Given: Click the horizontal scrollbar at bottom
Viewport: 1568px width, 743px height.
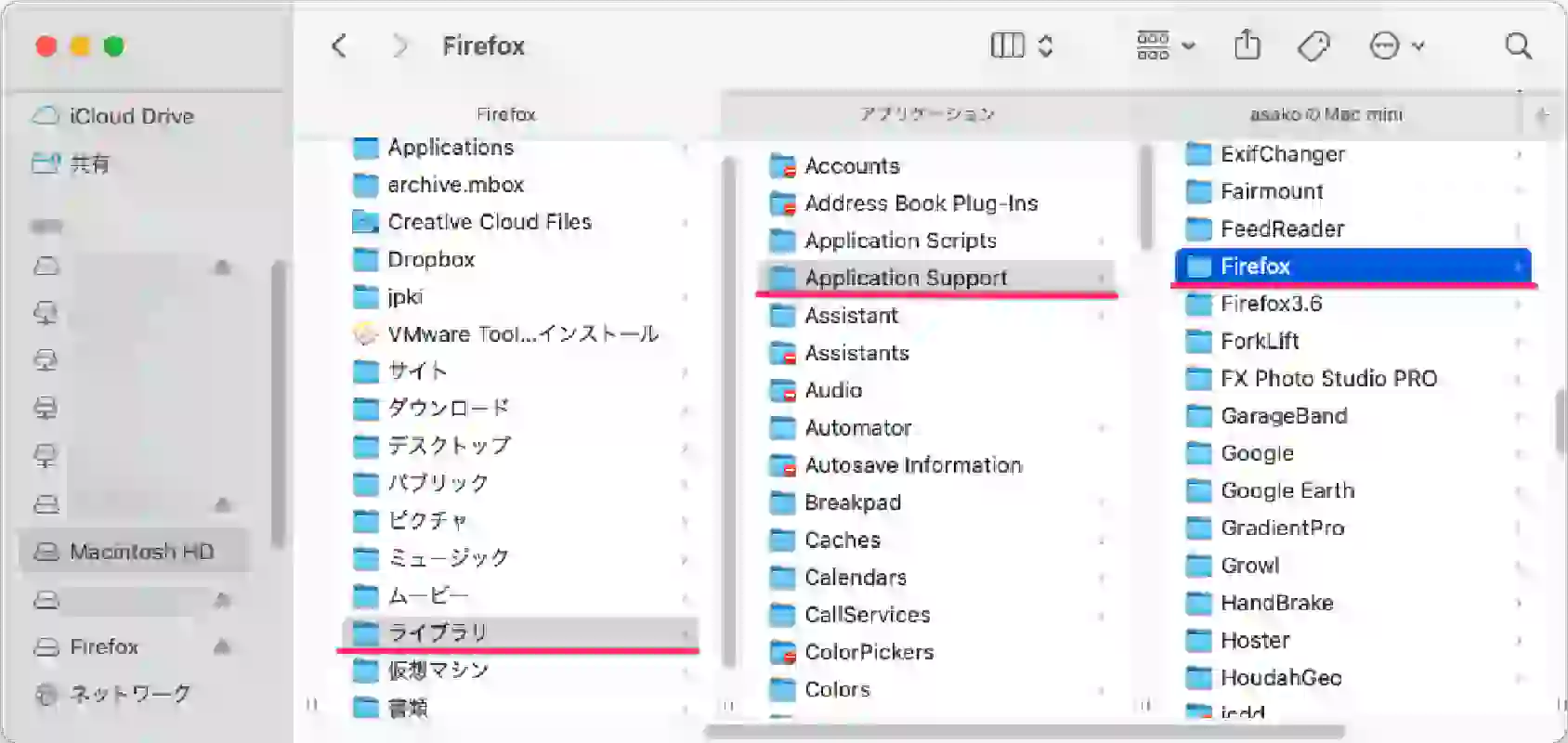Looking at the screenshot, I should click(x=1025, y=732).
